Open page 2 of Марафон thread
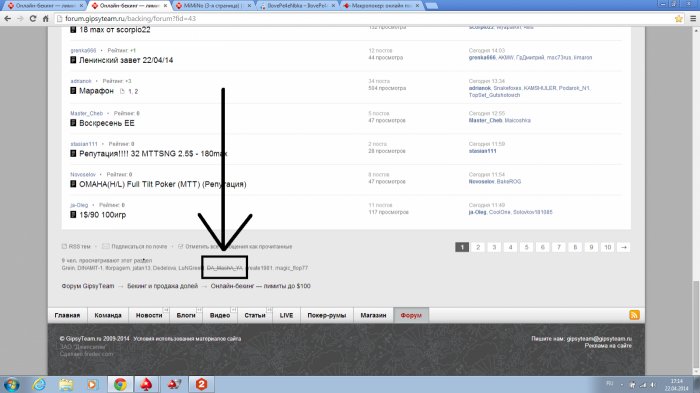700x393 pixels. [x=136, y=91]
